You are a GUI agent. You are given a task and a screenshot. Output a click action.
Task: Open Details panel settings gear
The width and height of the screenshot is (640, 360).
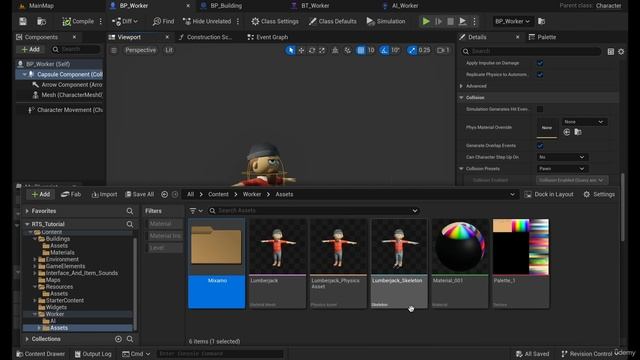tap(621, 51)
